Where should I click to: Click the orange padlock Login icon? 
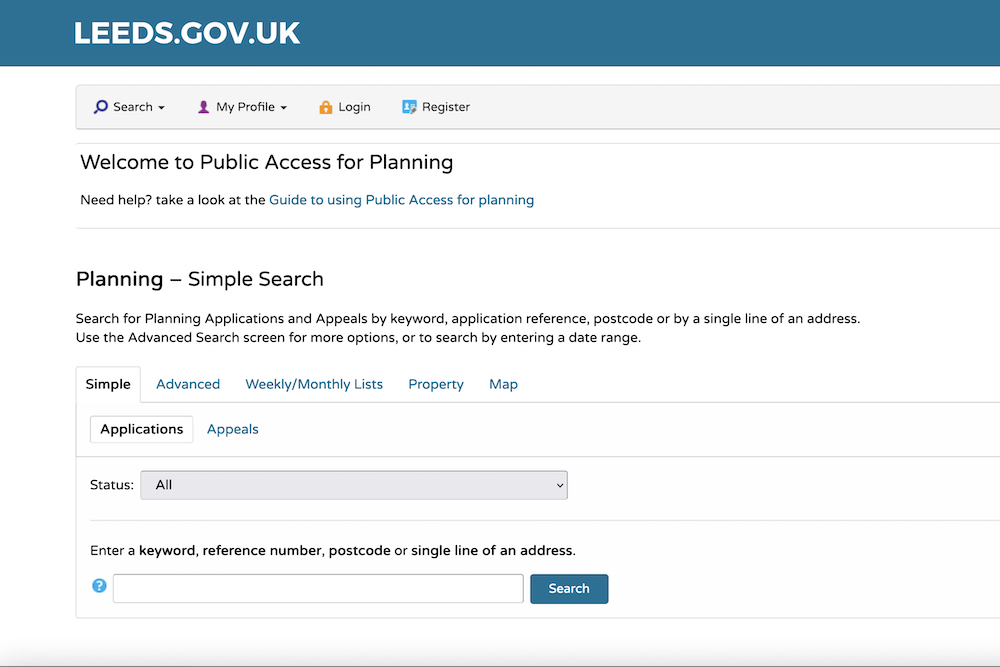325,107
